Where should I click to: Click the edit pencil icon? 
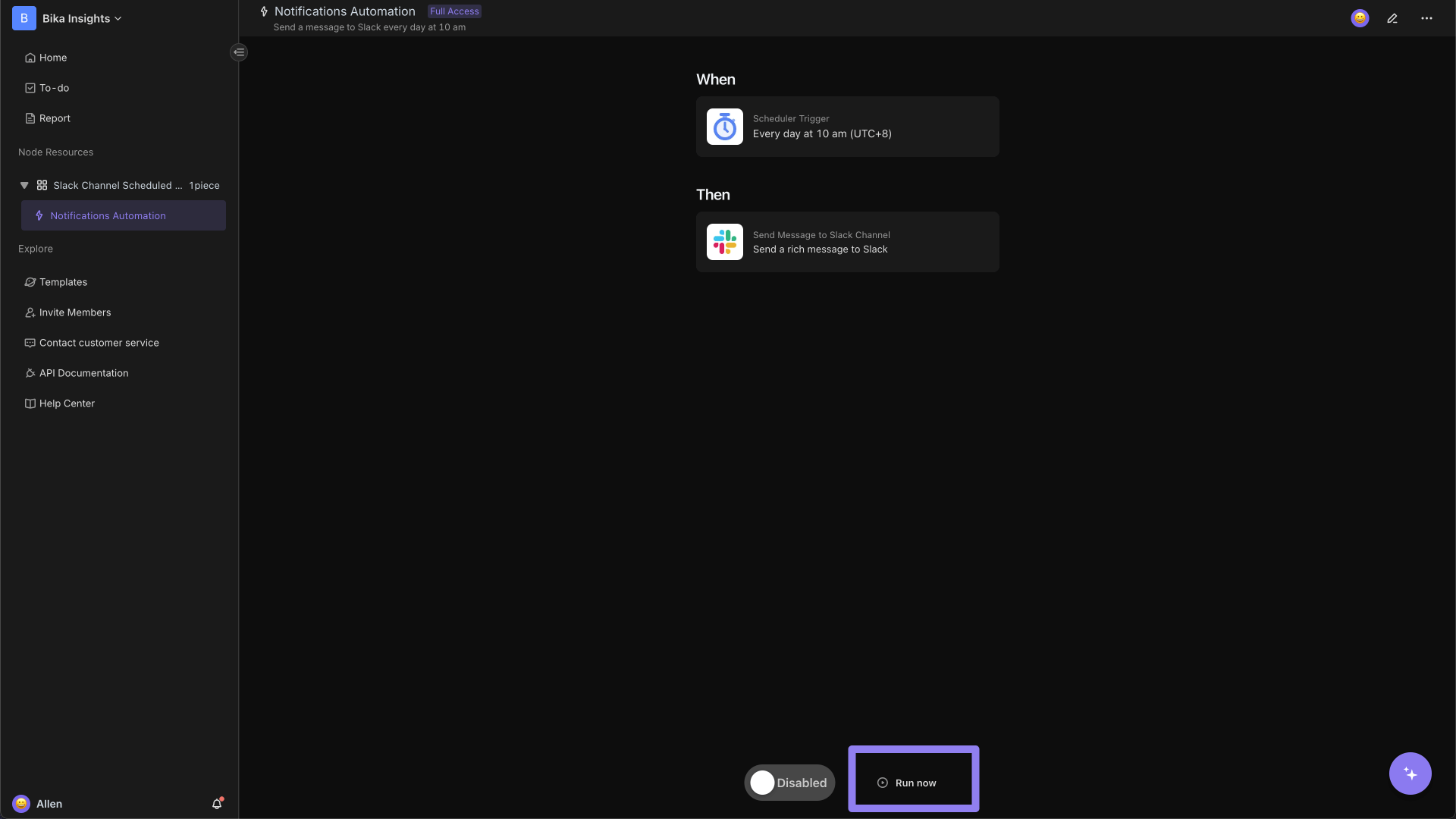1392,18
